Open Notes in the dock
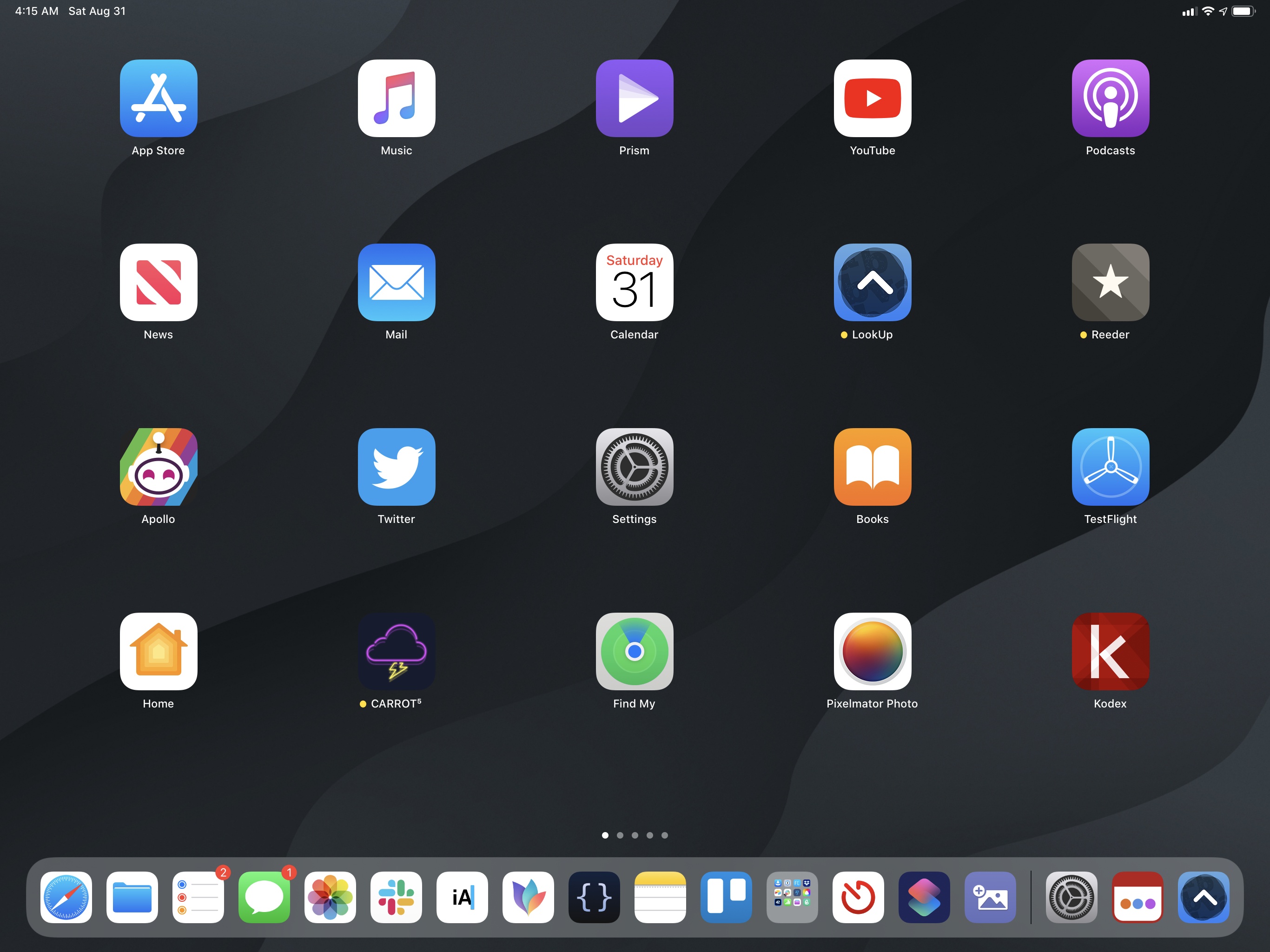Image resolution: width=1270 pixels, height=952 pixels. tap(660, 898)
